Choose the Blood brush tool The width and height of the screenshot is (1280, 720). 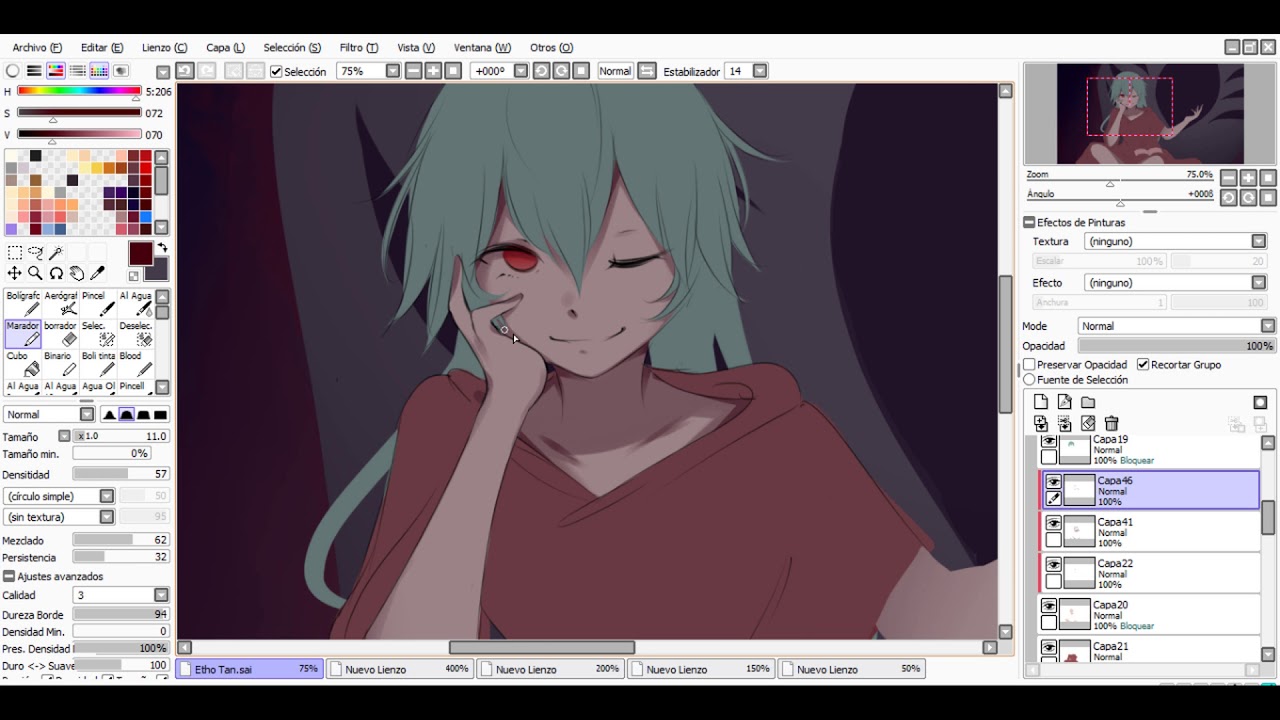coord(135,363)
